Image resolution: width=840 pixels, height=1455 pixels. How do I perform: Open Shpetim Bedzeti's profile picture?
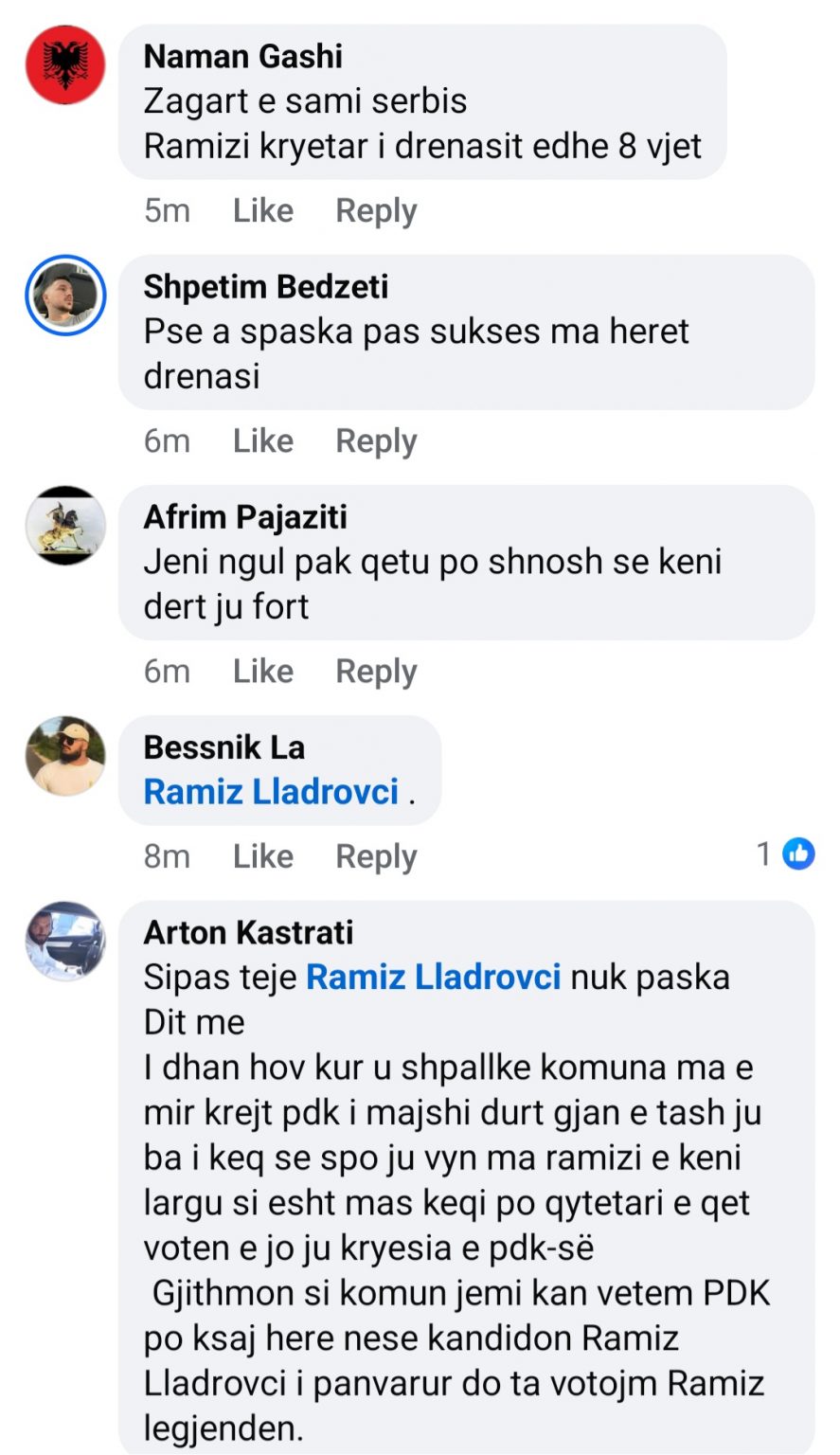(65, 295)
